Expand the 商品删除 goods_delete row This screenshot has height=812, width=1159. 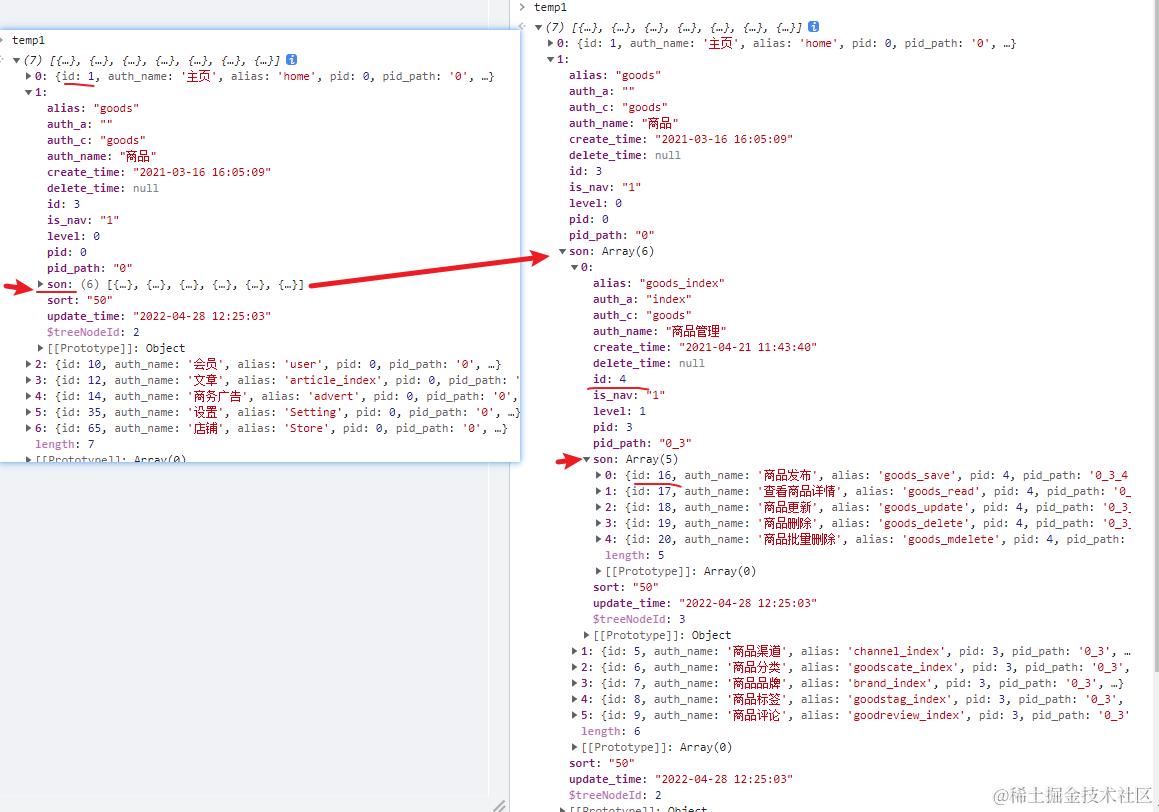click(599, 524)
